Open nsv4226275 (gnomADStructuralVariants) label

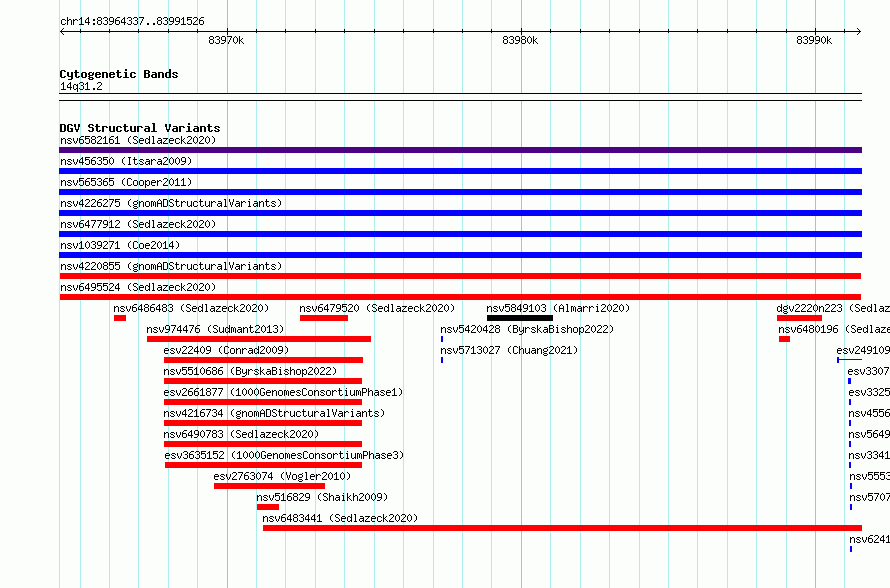[171, 203]
